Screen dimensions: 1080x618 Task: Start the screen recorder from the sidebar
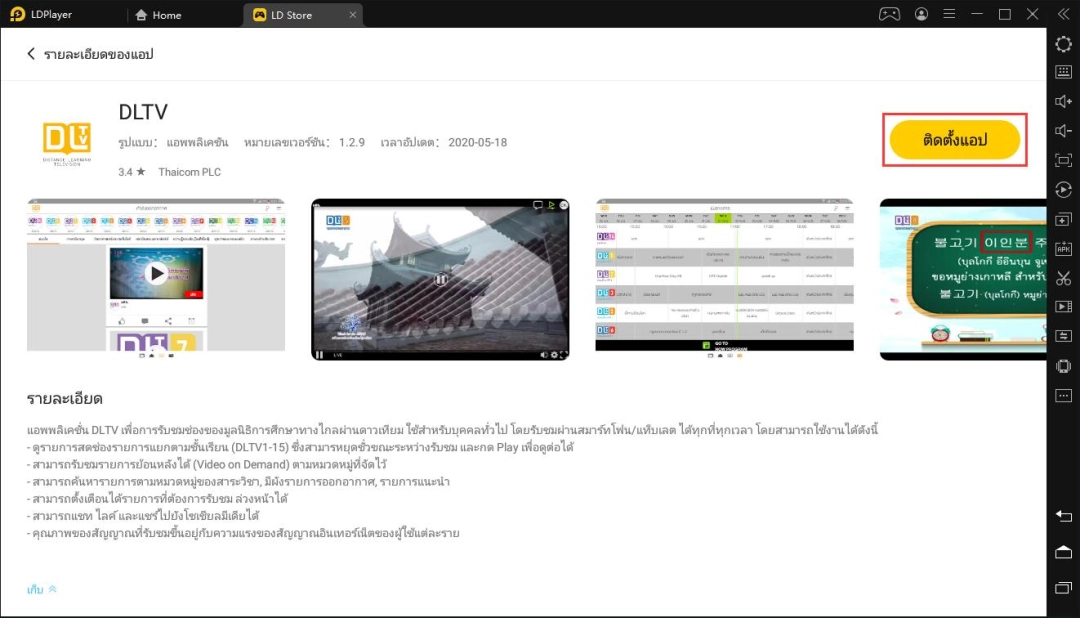1063,307
